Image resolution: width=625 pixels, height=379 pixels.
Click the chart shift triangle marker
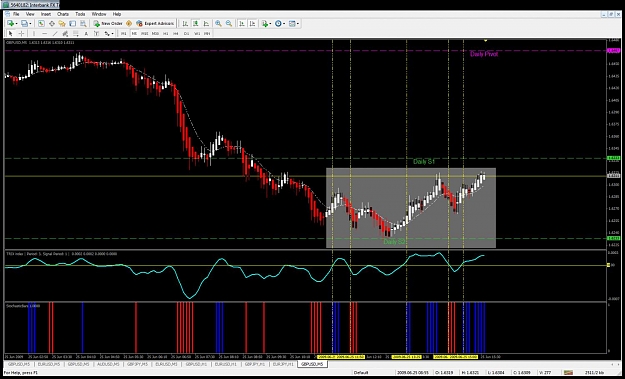(x=485, y=41)
